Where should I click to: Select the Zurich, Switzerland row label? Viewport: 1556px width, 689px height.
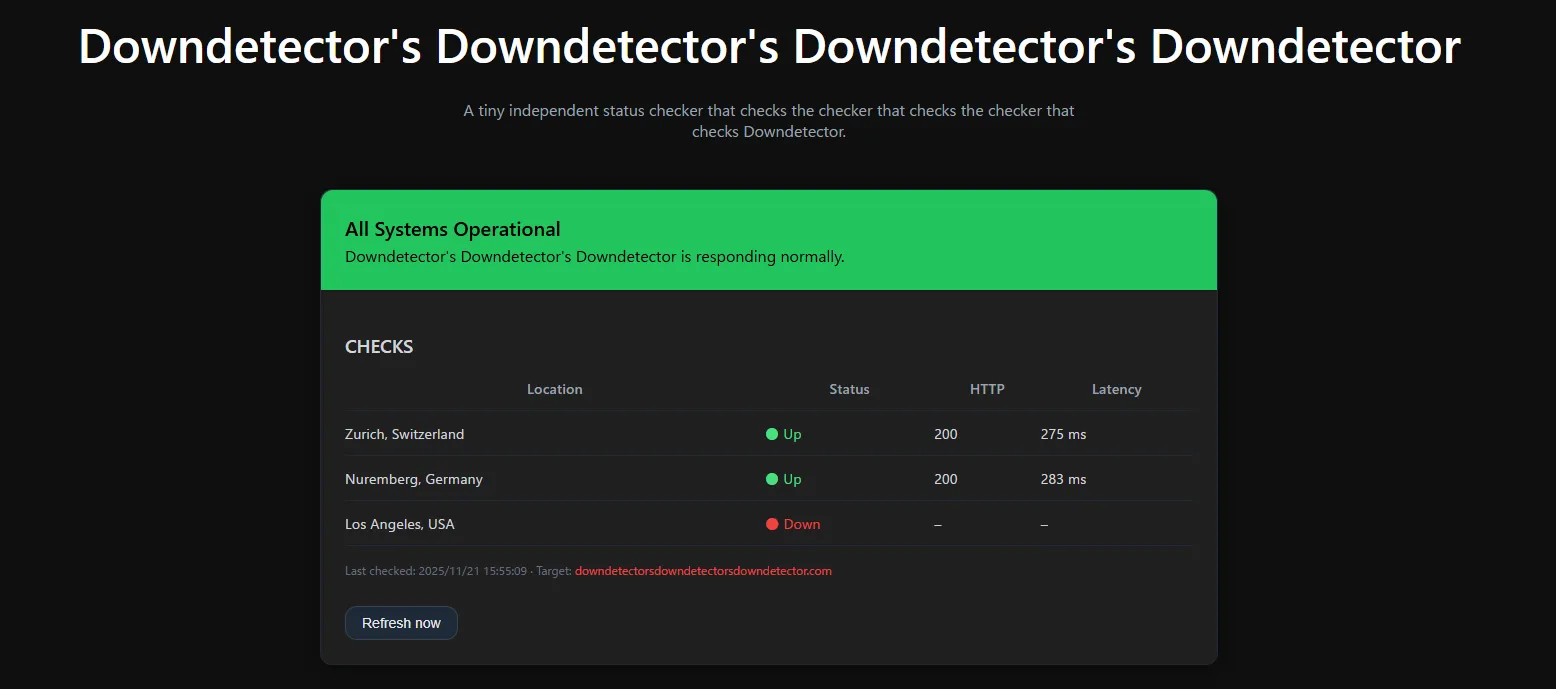[x=404, y=434]
